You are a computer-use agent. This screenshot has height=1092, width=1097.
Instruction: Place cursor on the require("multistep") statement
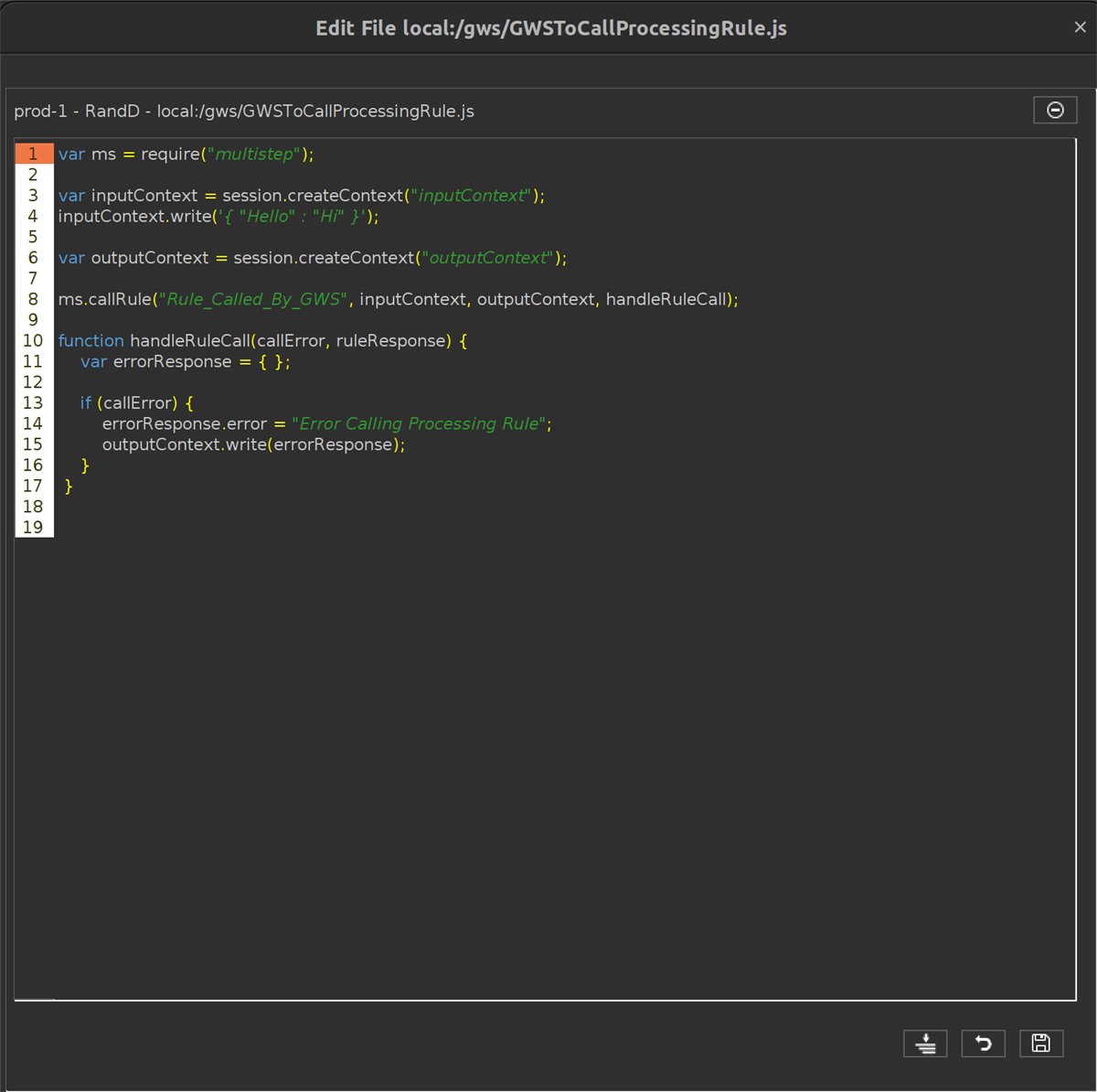[183, 154]
